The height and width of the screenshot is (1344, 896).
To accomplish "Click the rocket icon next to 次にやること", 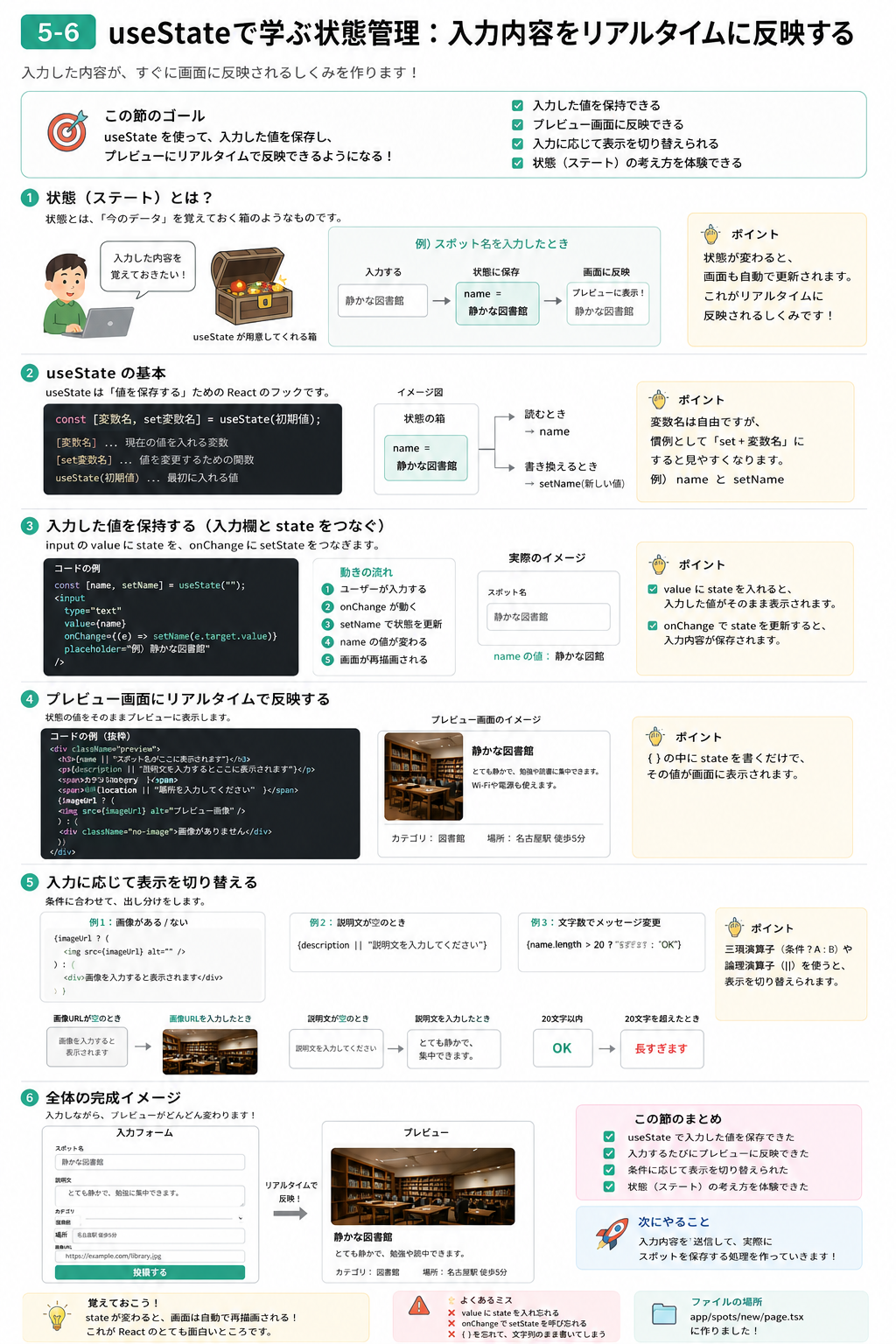I will click(612, 1234).
